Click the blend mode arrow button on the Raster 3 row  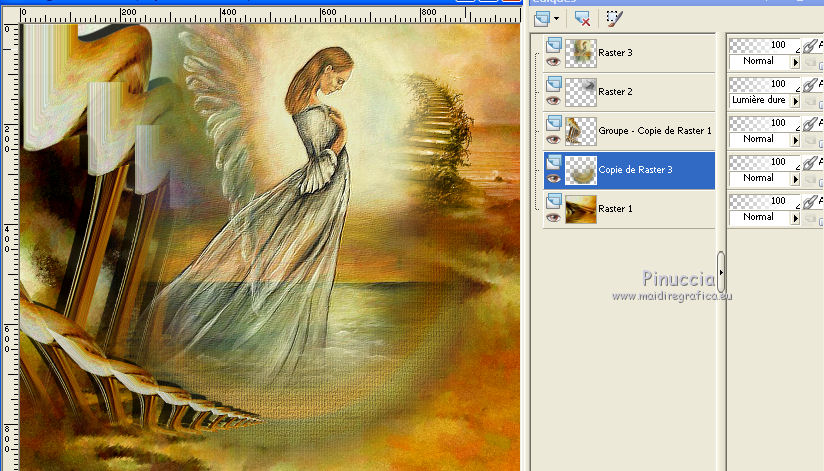click(795, 62)
